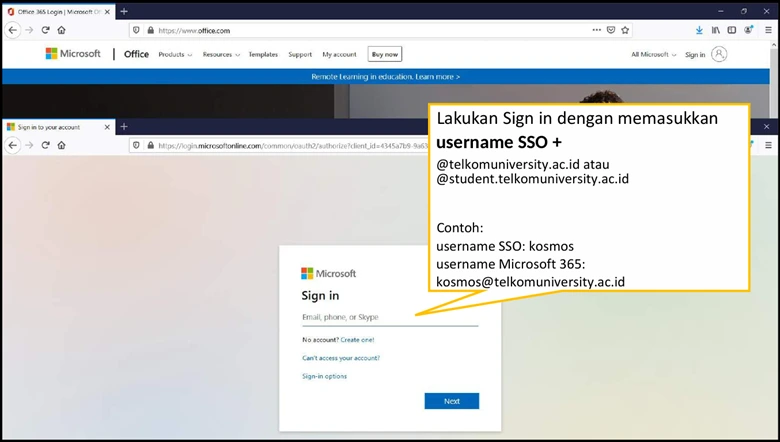The height and width of the screenshot is (442, 780).
Task: Click padlock icon beside login.microsoftonline URL
Action: pos(150,145)
